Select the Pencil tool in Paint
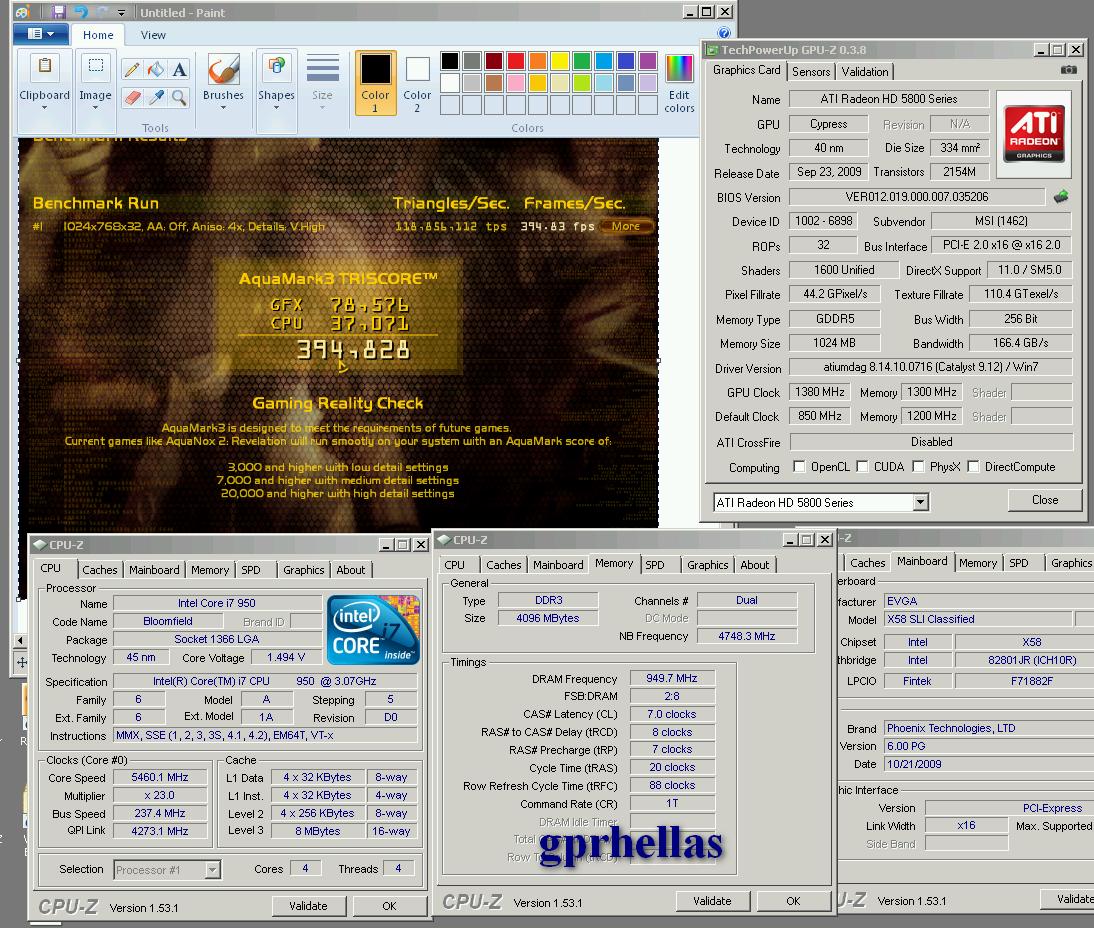 [132, 69]
